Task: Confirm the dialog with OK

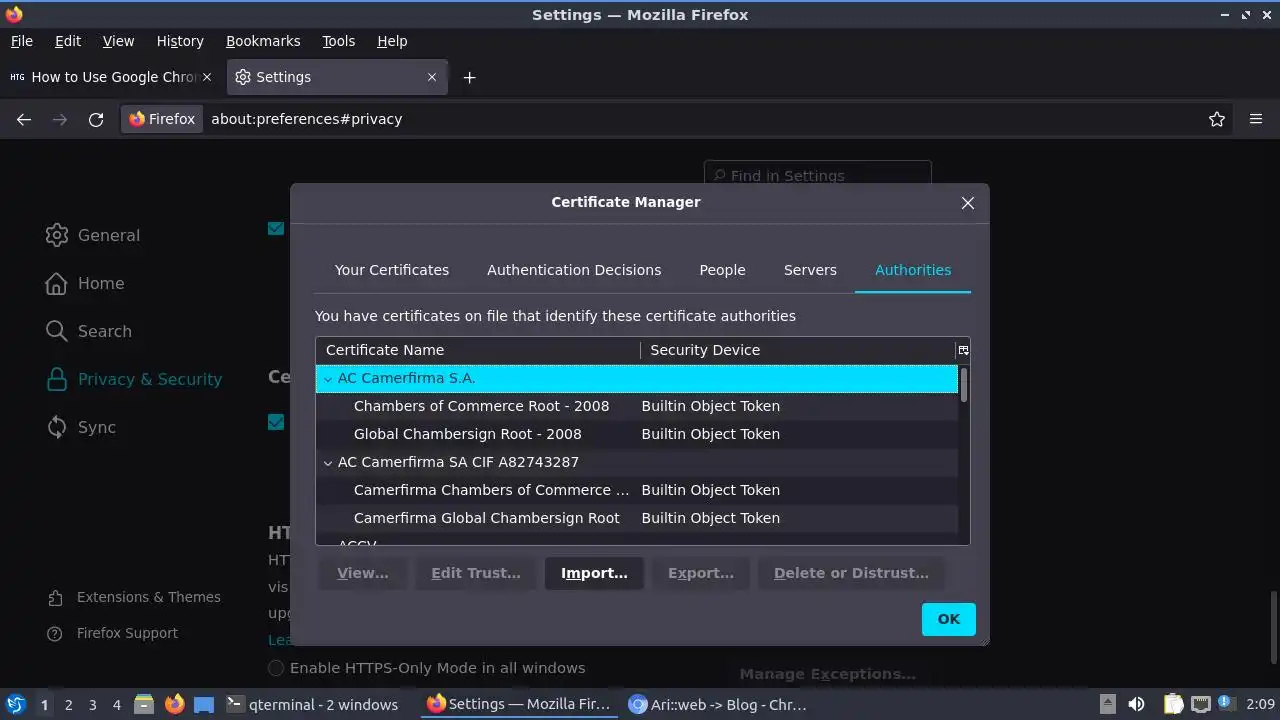Action: tap(948, 619)
